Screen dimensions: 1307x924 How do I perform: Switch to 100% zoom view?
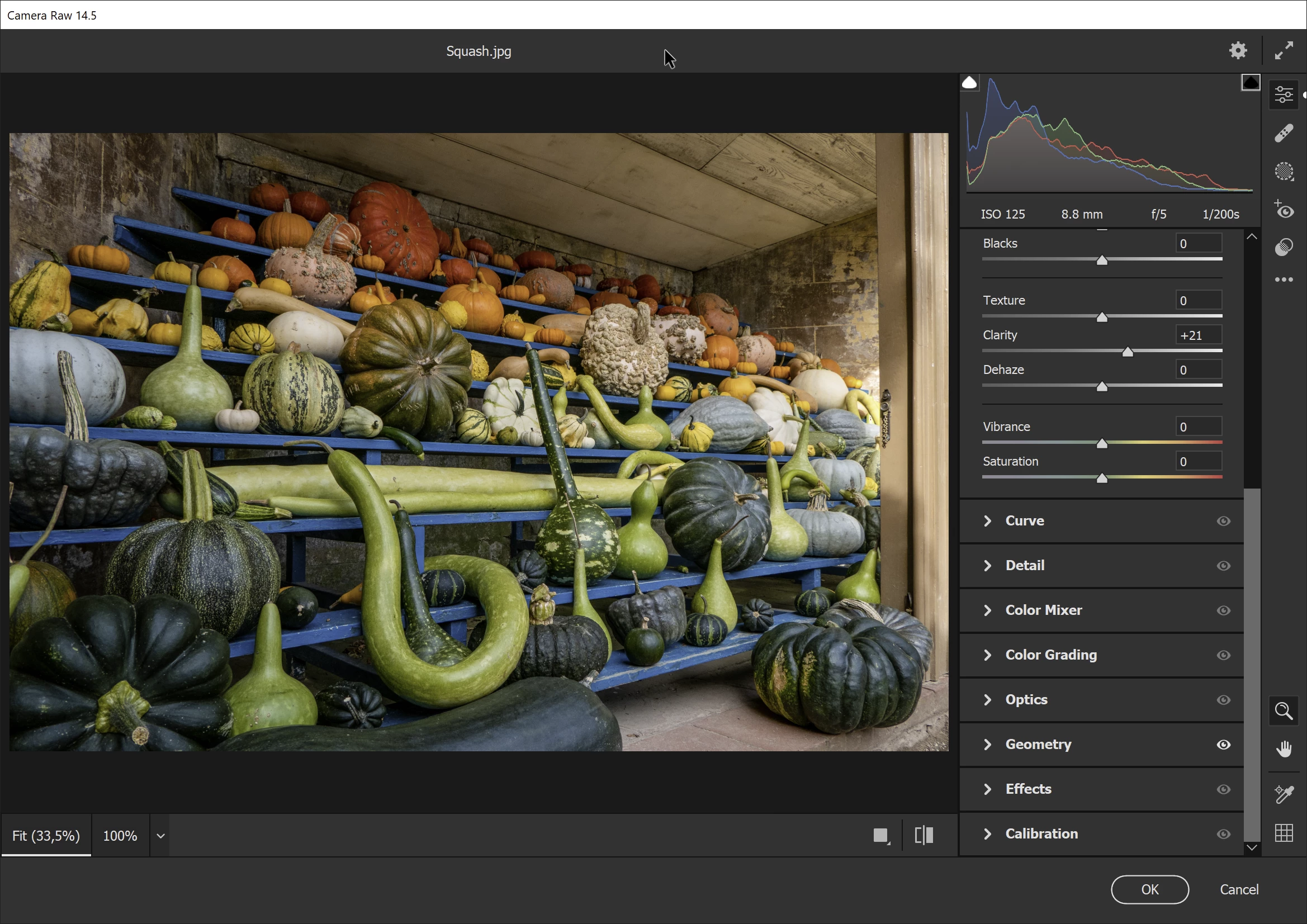[120, 836]
